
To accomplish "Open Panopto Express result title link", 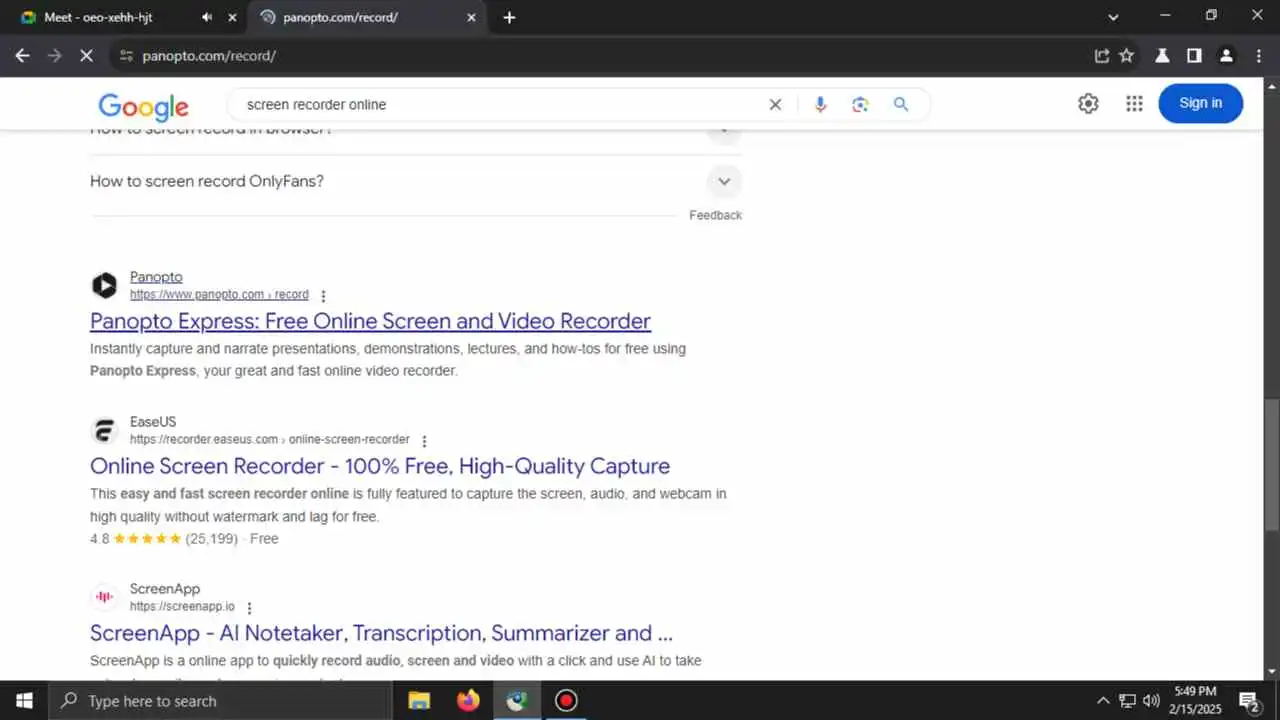I will coord(370,321).
